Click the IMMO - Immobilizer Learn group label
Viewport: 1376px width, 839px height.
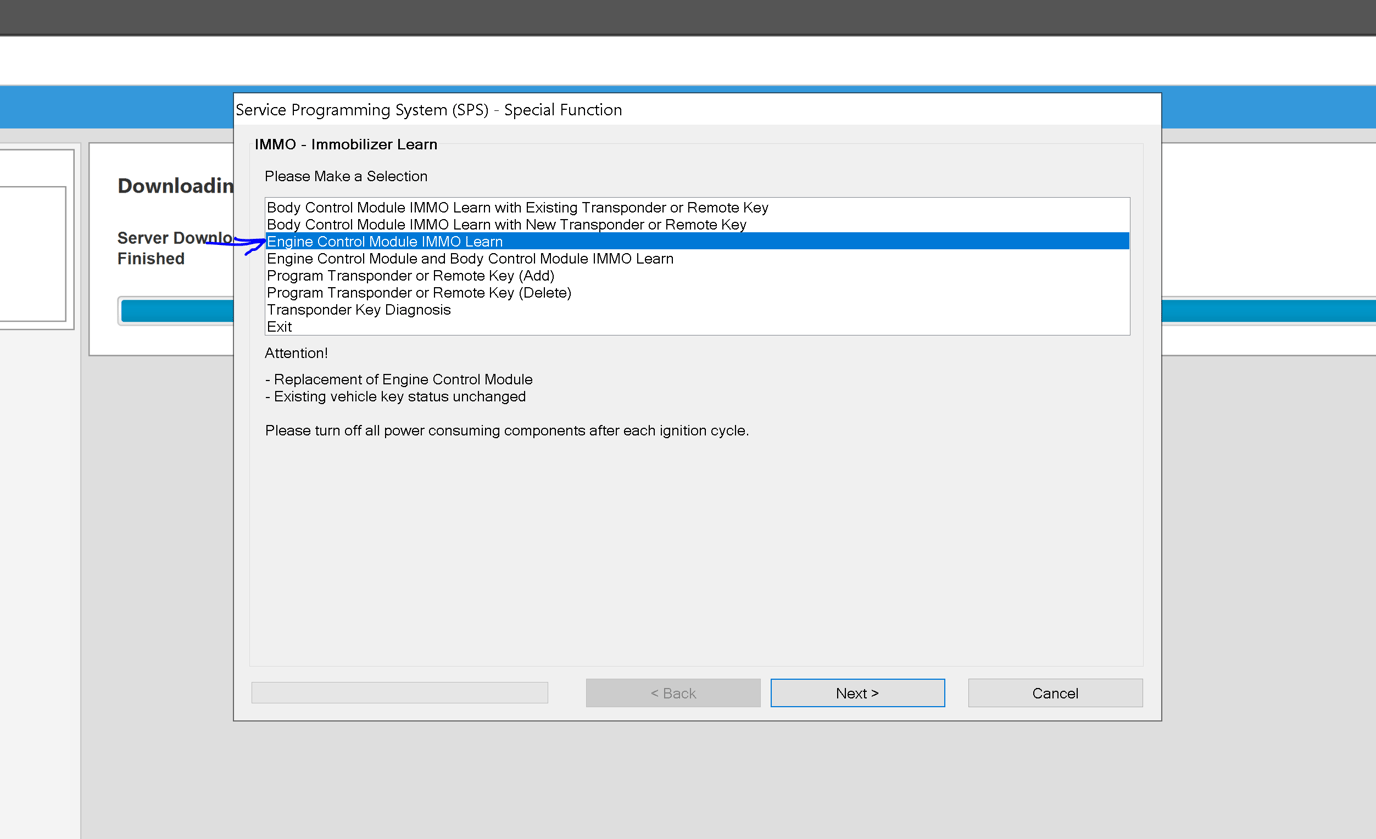tap(346, 144)
